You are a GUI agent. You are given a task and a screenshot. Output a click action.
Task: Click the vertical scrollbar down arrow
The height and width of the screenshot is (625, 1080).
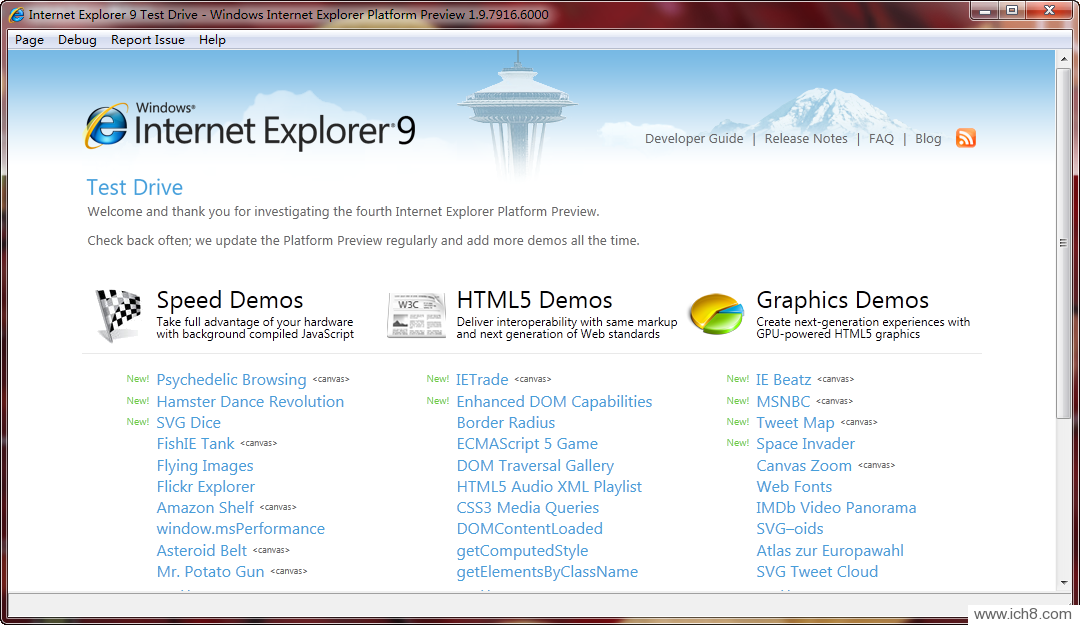pyautogui.click(x=1063, y=583)
